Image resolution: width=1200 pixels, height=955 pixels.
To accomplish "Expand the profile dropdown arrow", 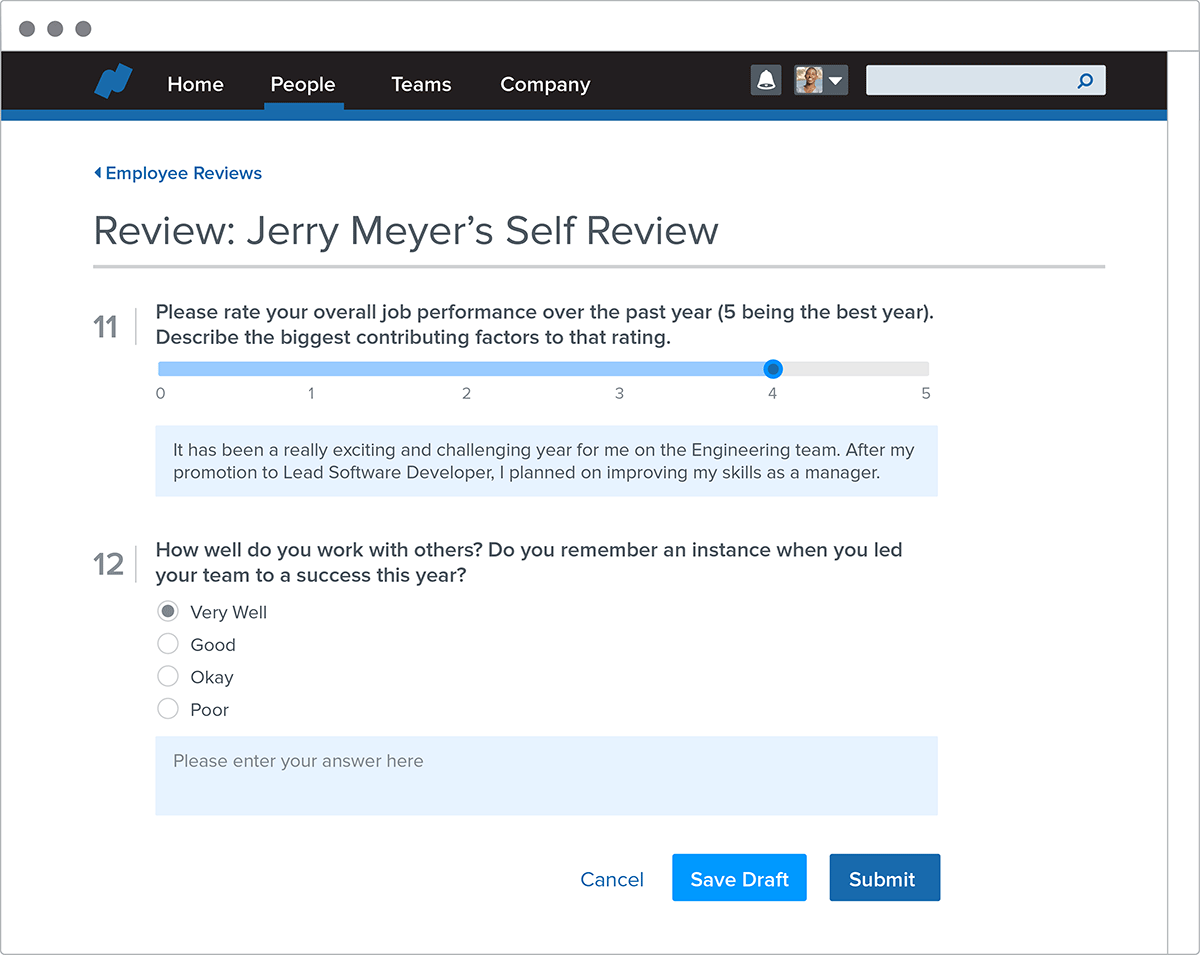I will point(836,81).
